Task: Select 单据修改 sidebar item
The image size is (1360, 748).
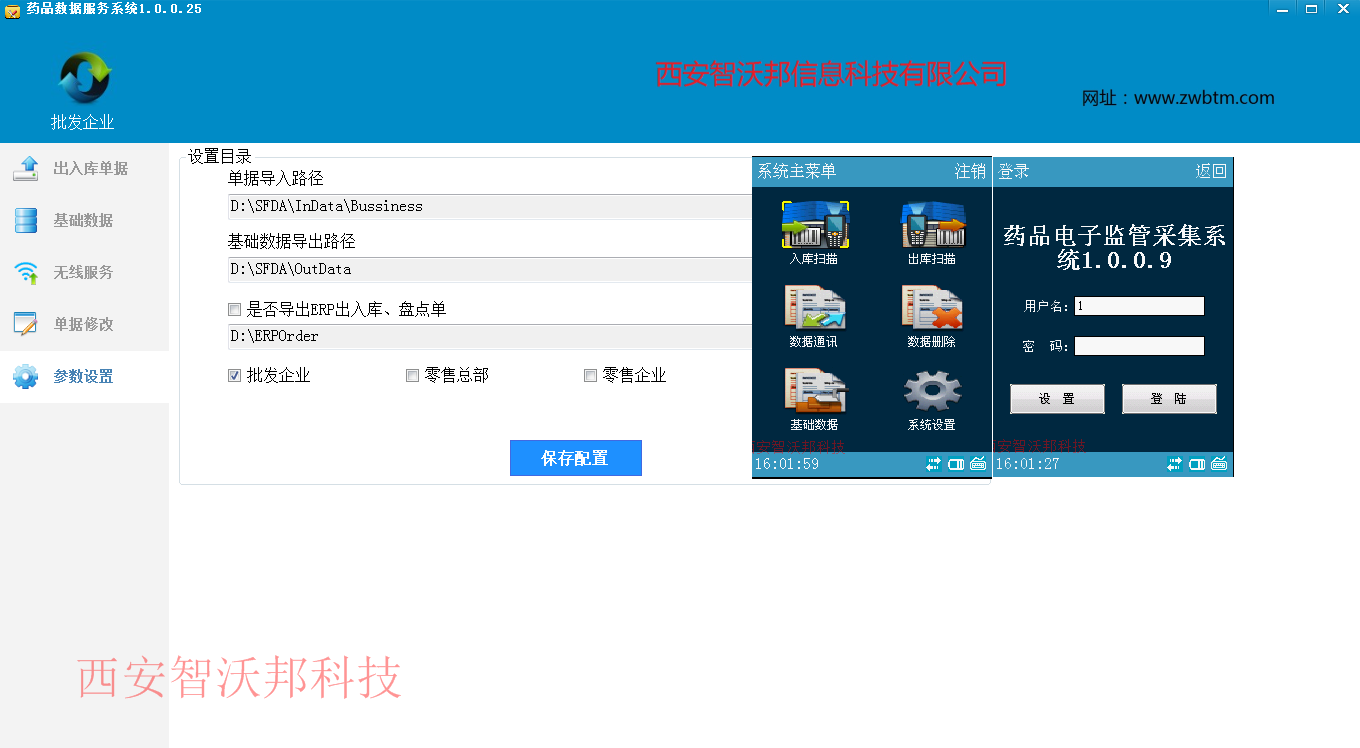Action: tap(84, 325)
